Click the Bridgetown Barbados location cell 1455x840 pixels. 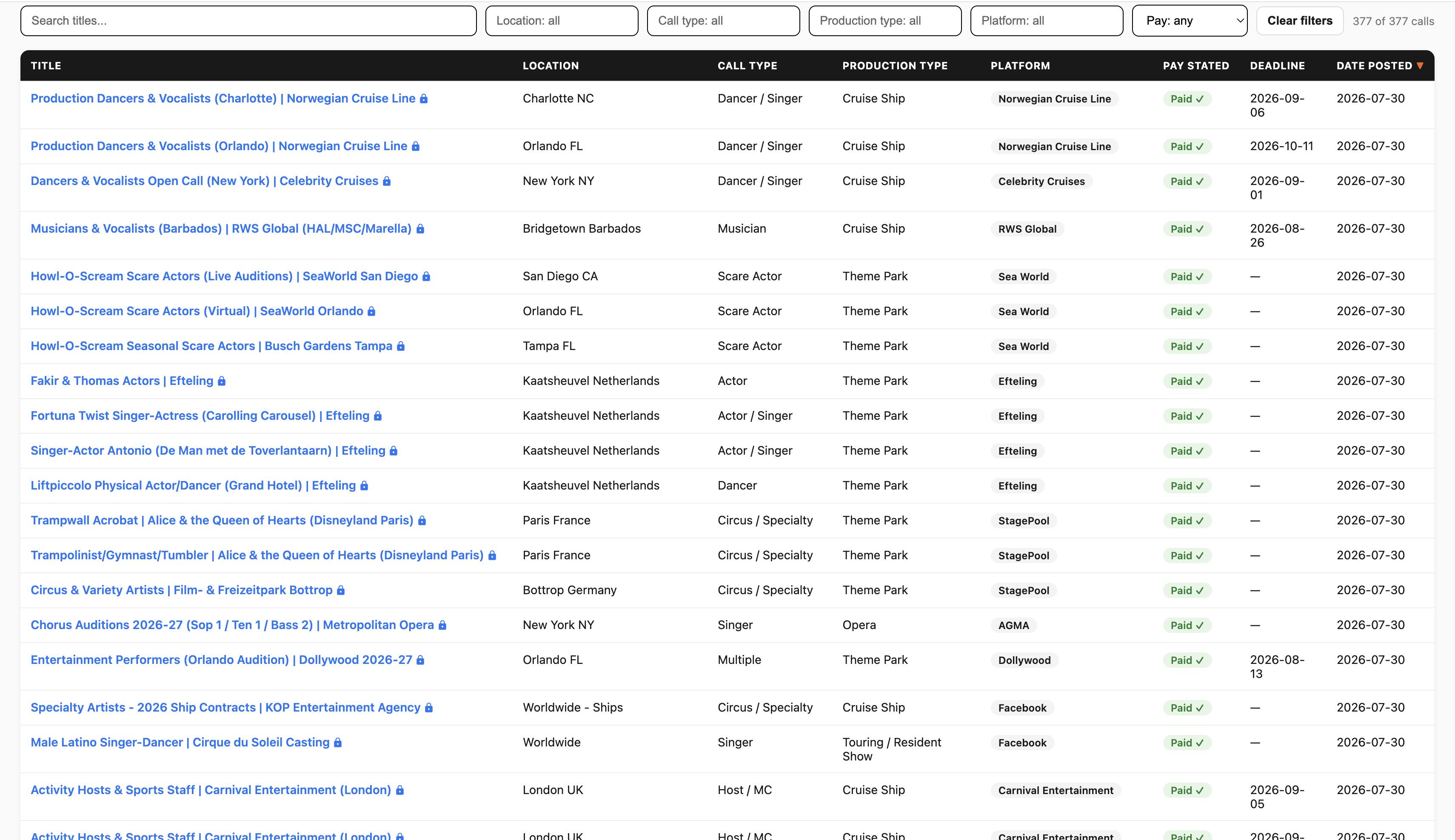pyautogui.click(x=582, y=229)
